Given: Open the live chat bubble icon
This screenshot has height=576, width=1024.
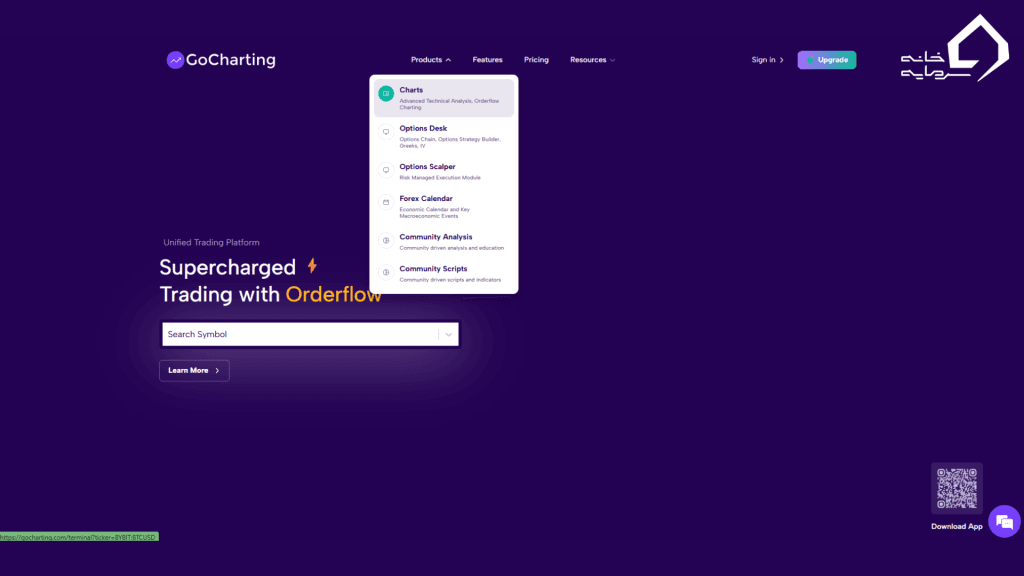Looking at the screenshot, I should (x=1004, y=521).
